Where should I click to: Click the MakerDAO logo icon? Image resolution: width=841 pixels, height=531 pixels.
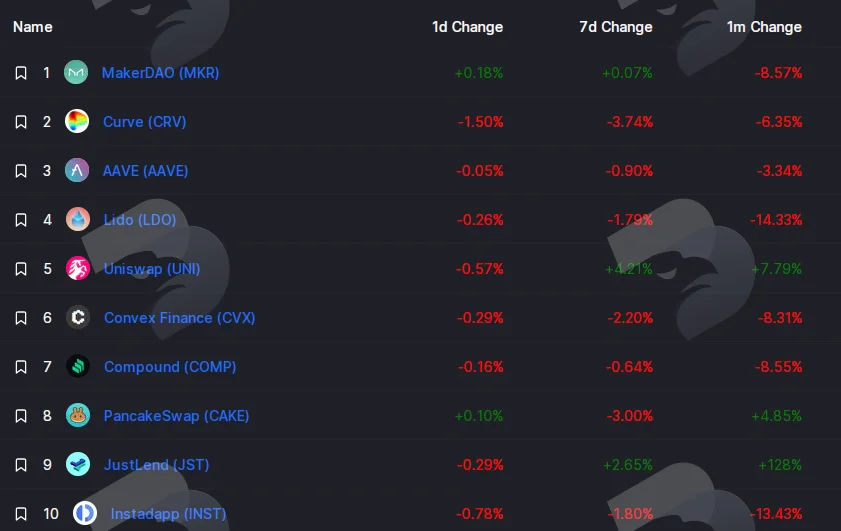pyautogui.click(x=76, y=72)
